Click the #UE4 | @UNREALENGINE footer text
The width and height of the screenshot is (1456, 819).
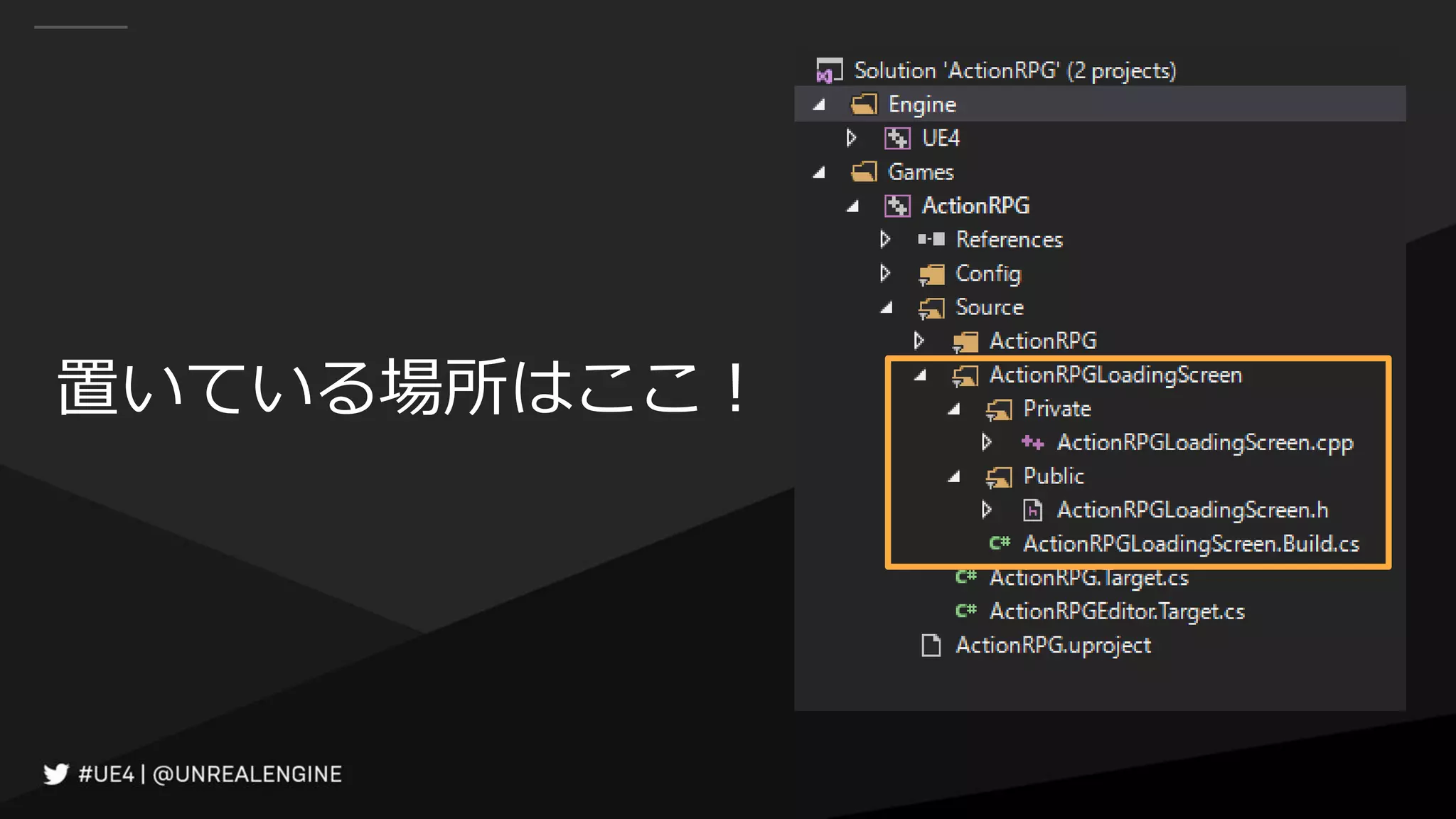pyautogui.click(x=210, y=774)
